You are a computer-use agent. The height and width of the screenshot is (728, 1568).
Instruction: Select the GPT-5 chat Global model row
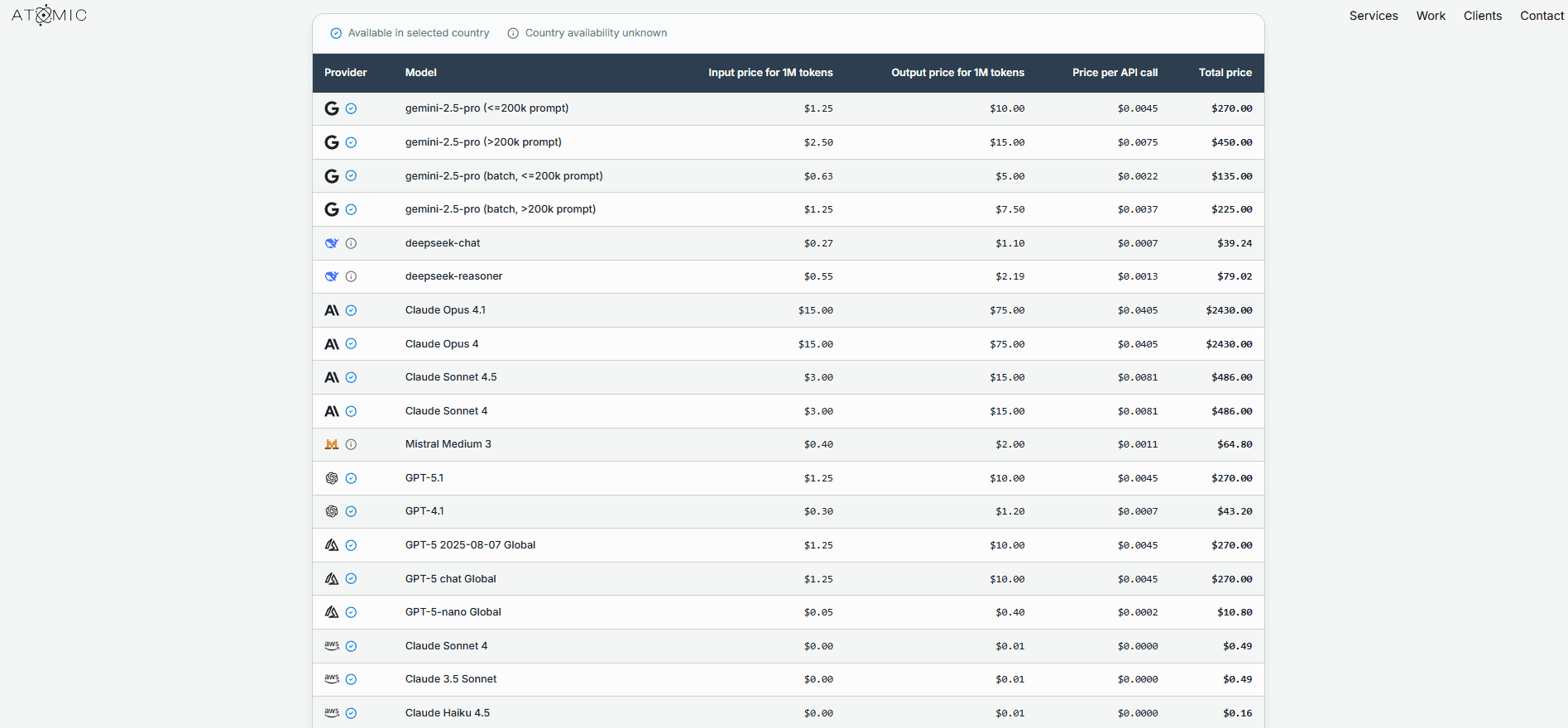[451, 579]
